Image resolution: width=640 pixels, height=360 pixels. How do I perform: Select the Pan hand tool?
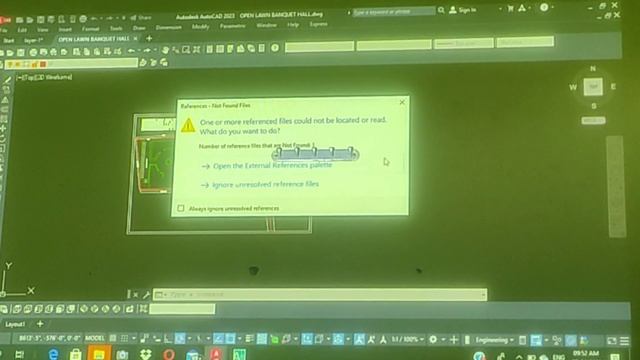(x=165, y=50)
